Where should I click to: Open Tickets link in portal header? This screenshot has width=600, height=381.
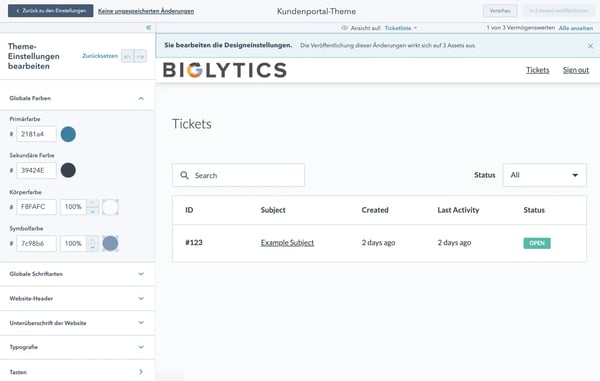tap(537, 70)
